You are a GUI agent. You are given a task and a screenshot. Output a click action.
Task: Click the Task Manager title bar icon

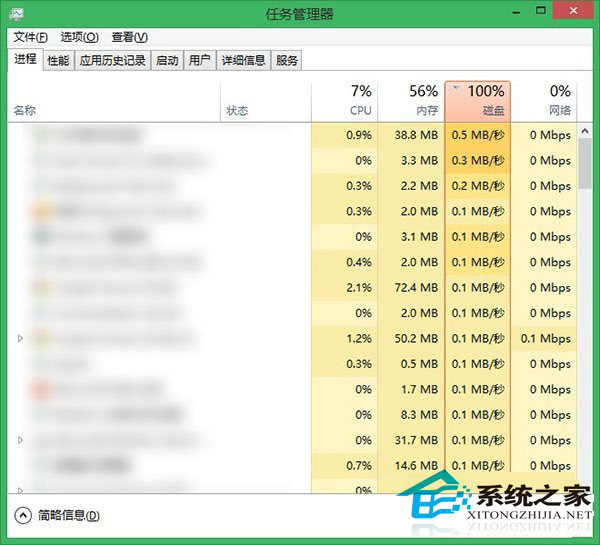tap(16, 15)
